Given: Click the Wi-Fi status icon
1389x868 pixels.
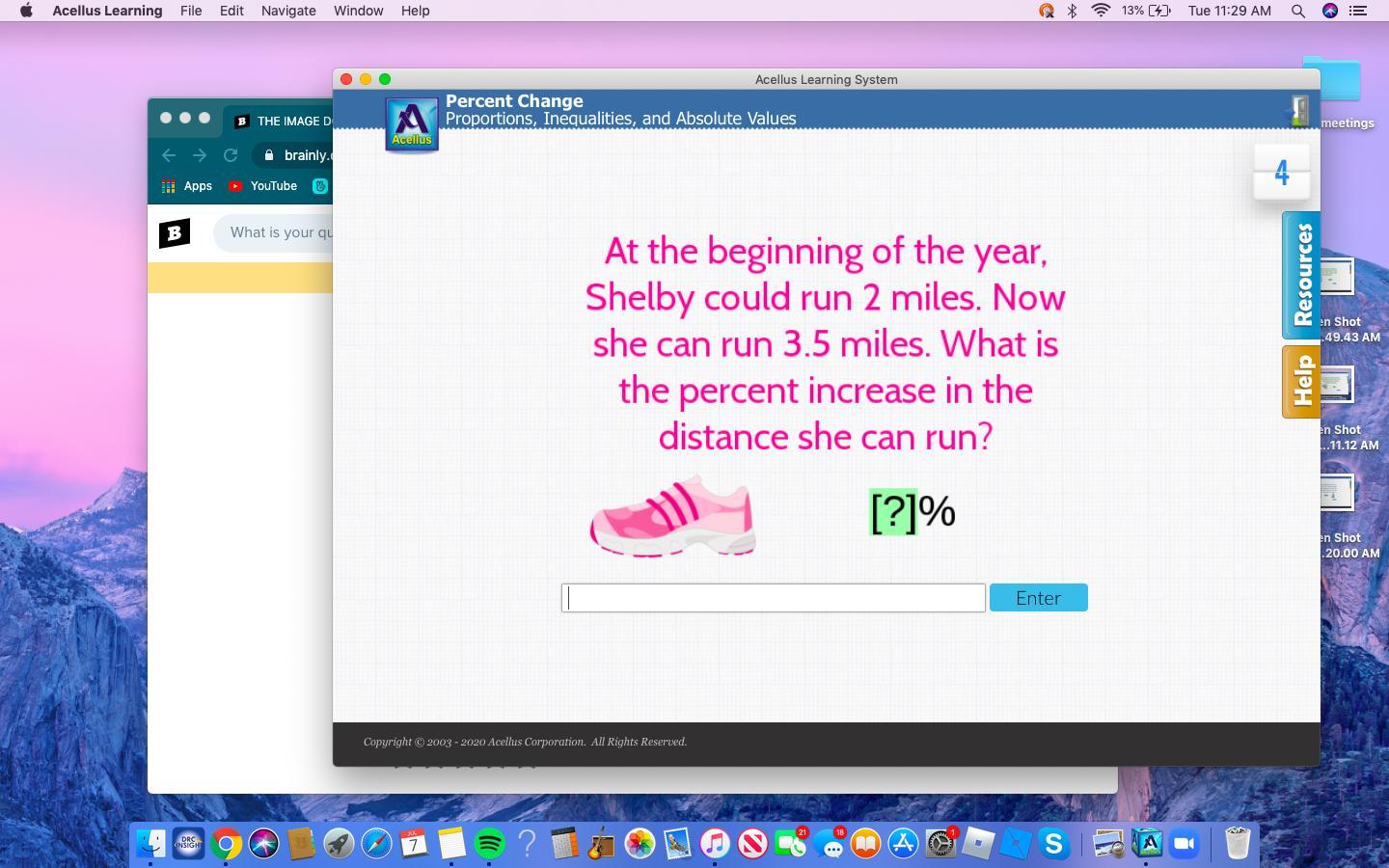Looking at the screenshot, I should [1101, 11].
